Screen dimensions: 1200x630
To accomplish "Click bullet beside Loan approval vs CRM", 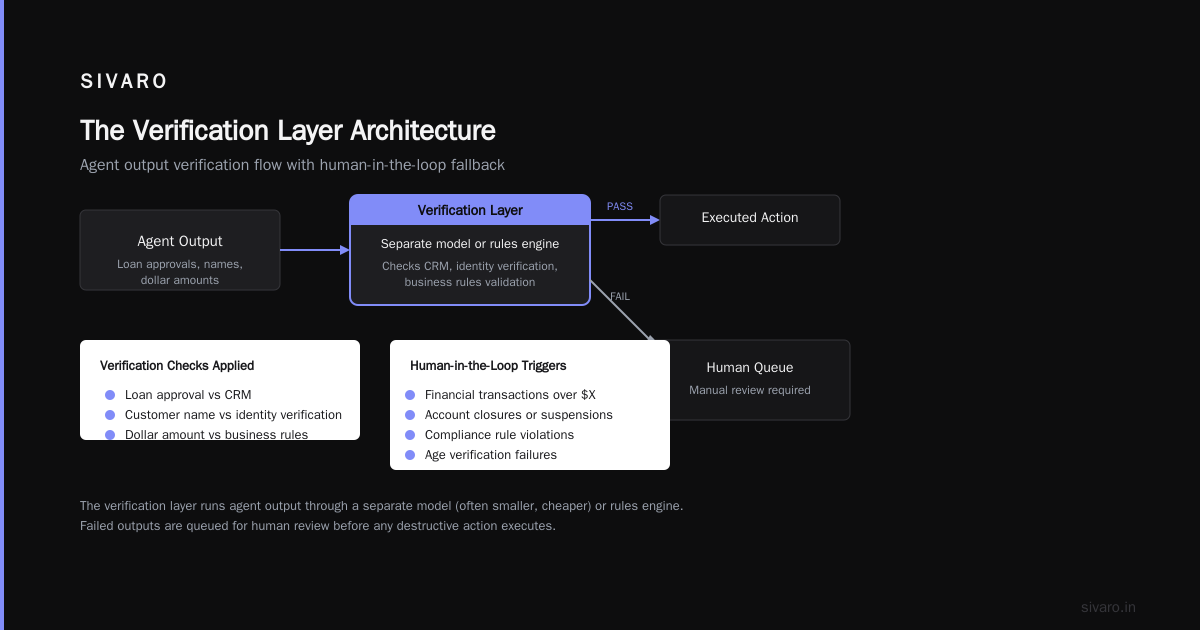I will click(x=110, y=395).
